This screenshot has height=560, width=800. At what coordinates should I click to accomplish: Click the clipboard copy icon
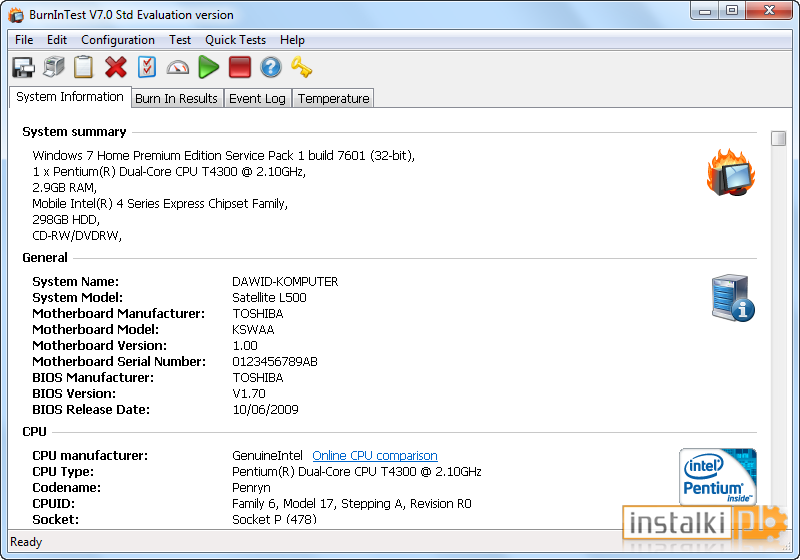[84, 67]
